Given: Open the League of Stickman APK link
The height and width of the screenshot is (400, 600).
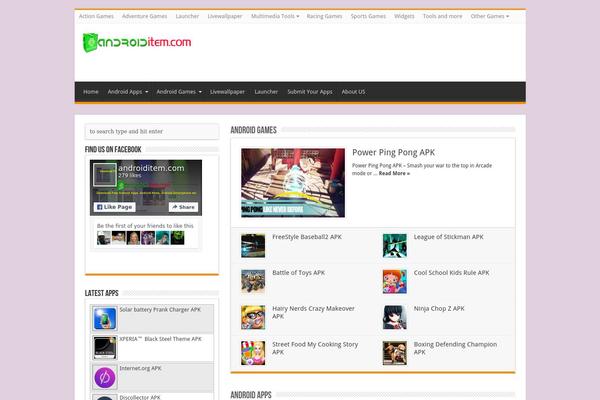Looking at the screenshot, I should click(x=448, y=237).
